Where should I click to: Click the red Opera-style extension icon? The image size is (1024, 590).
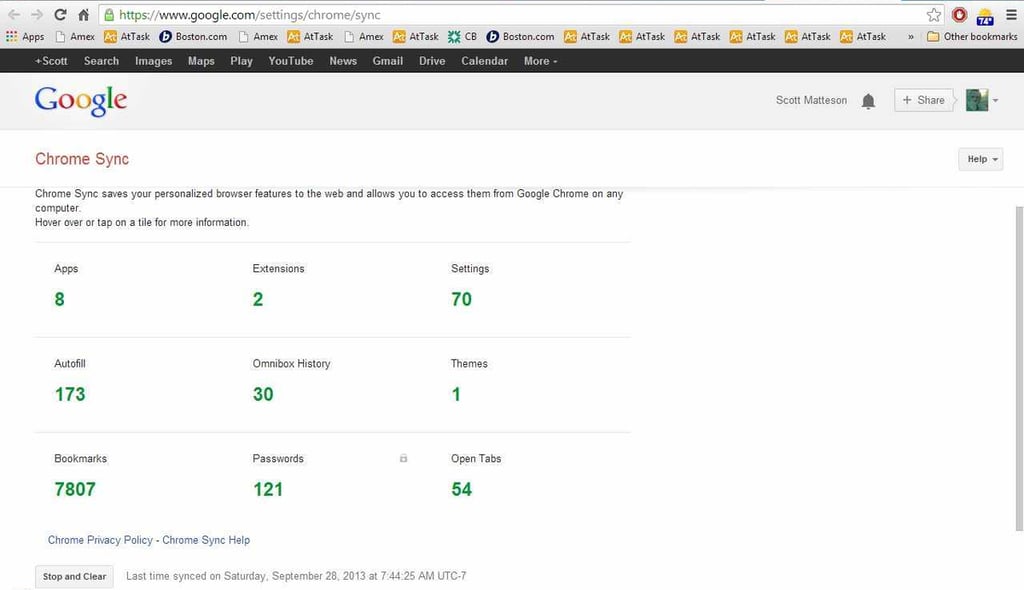pos(959,14)
